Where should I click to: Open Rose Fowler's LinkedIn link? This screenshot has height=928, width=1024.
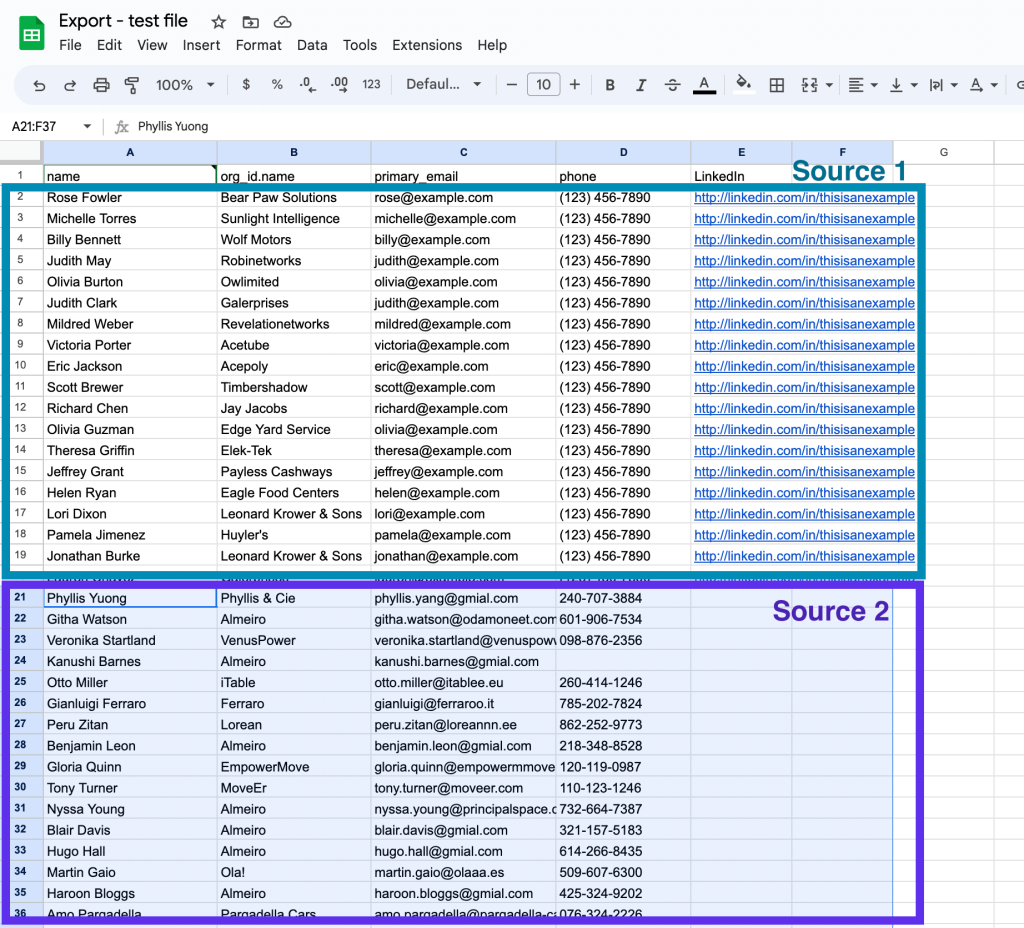click(804, 198)
